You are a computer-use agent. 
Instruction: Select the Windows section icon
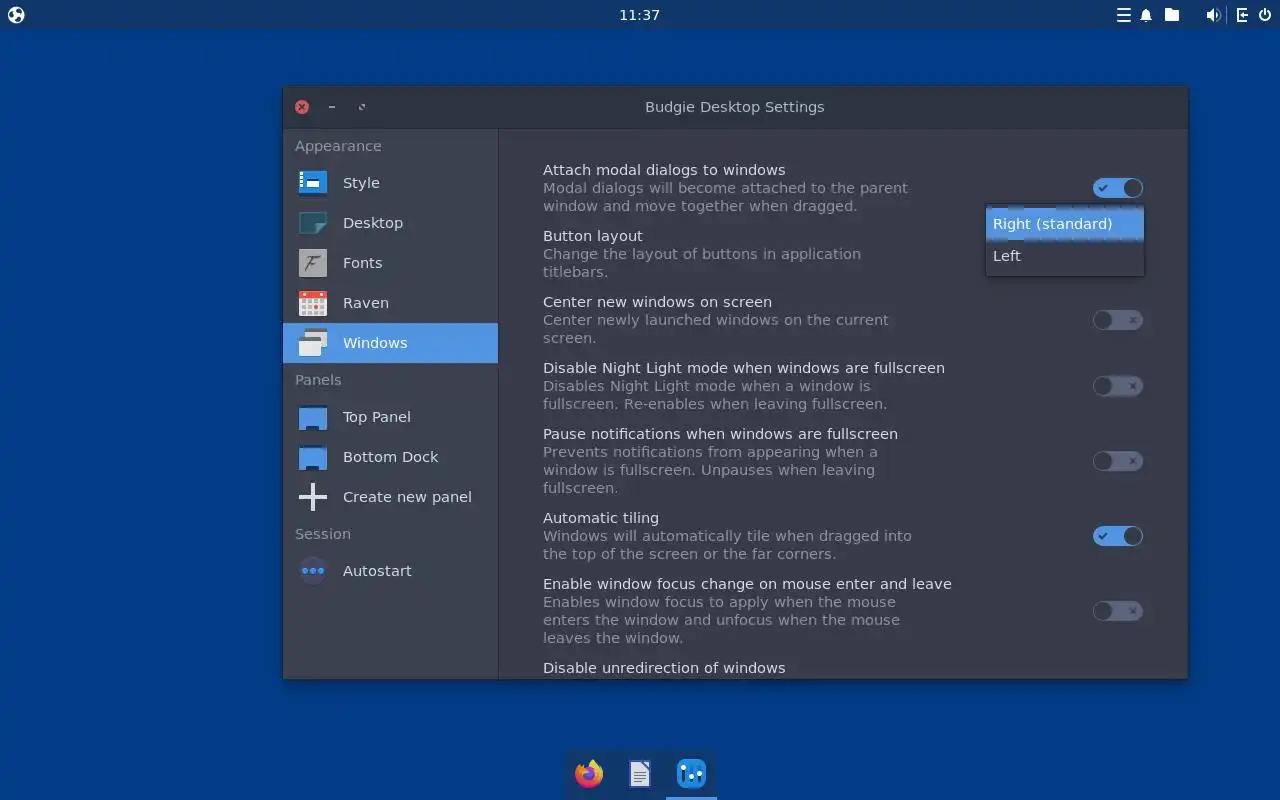pyautogui.click(x=313, y=343)
